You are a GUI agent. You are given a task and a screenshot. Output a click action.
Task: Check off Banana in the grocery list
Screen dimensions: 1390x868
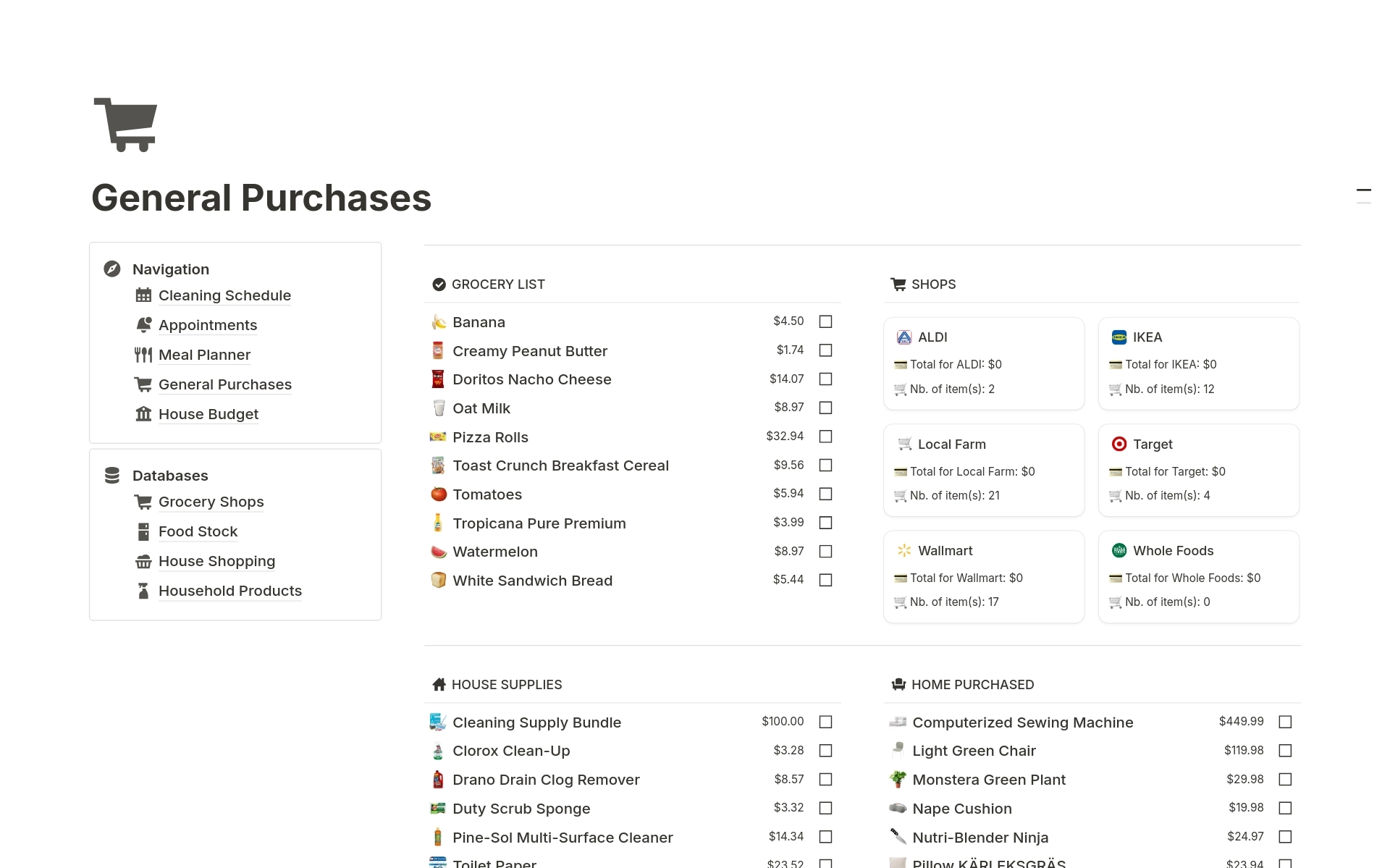[x=825, y=321]
